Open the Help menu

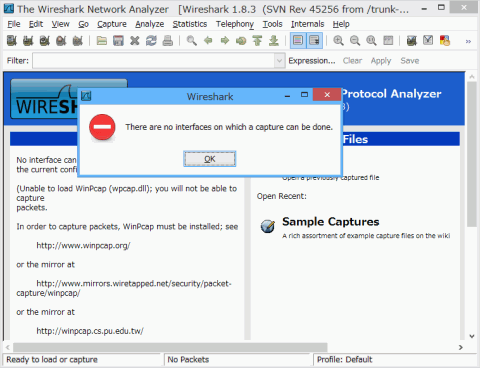click(341, 24)
